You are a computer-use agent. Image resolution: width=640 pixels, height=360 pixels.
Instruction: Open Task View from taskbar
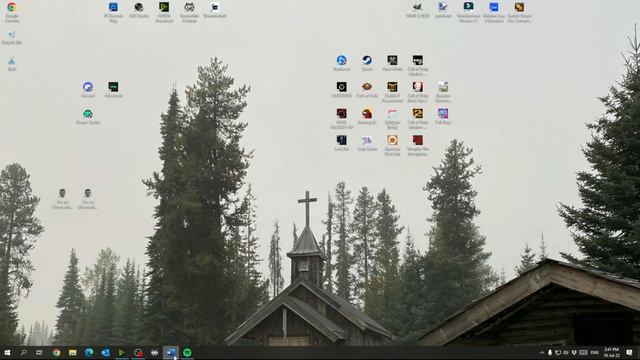39,353
